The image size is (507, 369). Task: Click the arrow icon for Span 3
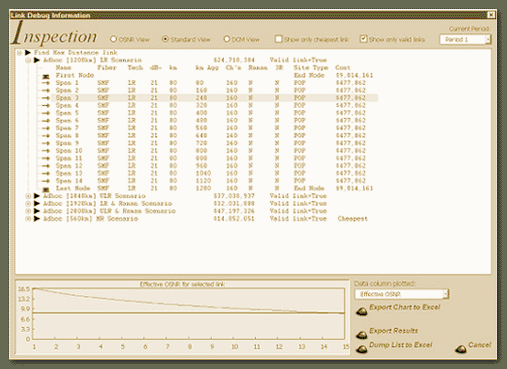pos(46,98)
